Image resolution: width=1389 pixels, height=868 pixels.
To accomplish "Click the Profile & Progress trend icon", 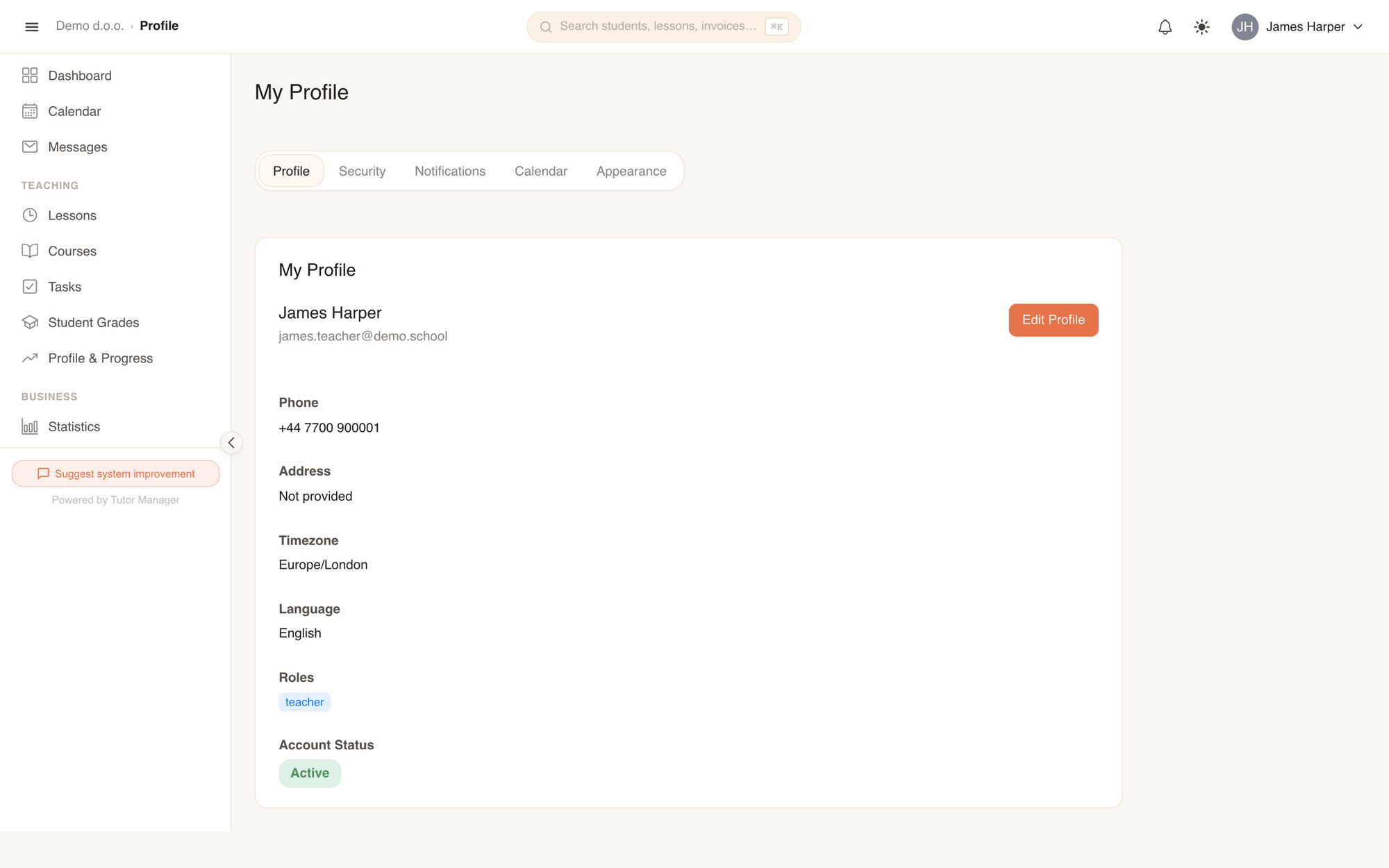I will pos(30,358).
